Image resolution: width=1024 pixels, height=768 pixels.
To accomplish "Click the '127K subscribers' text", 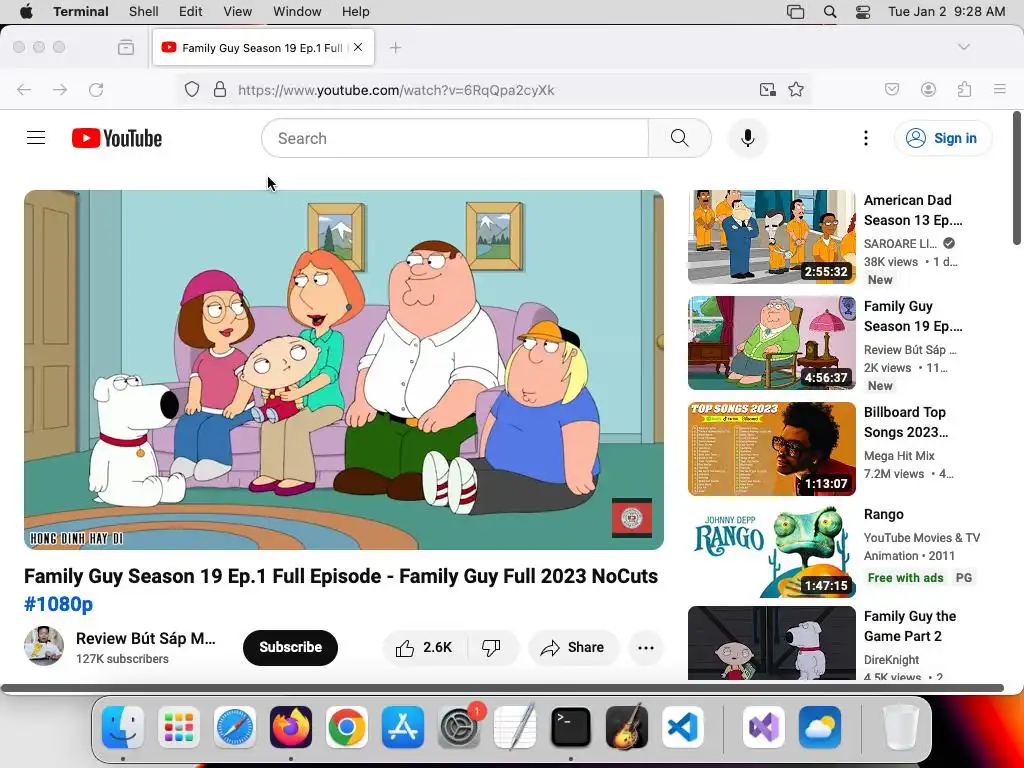I will [122, 659].
